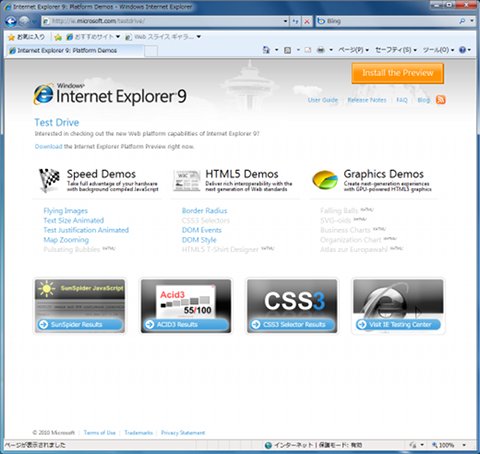This screenshot has height=454, width=480.
Task: Click the Refresh icon beside the address bar
Action: coord(295,21)
